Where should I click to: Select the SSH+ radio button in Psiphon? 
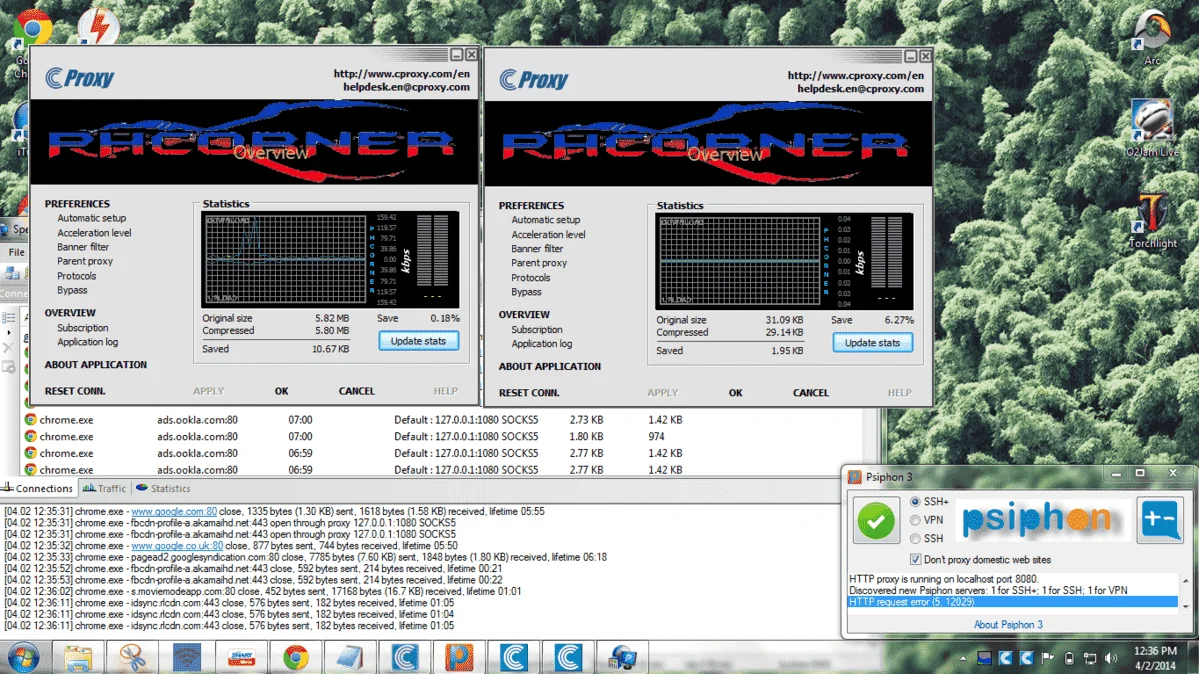(x=915, y=502)
